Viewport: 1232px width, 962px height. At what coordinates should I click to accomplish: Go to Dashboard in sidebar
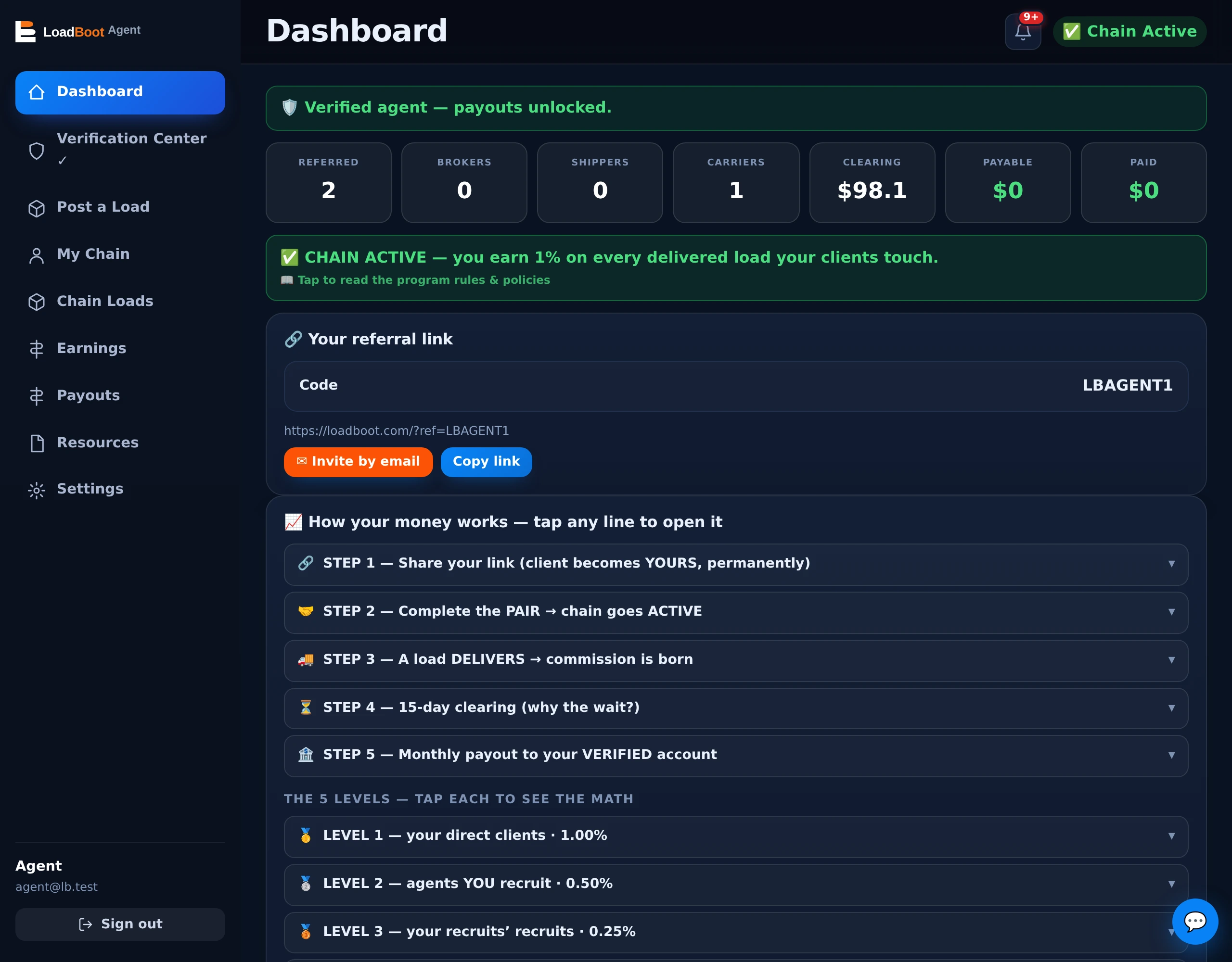click(120, 92)
